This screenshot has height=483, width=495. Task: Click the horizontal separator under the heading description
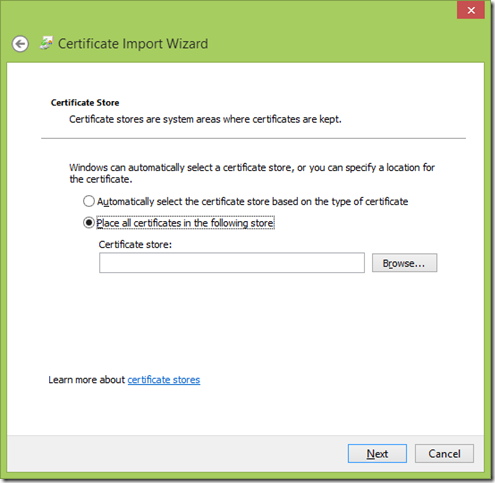(253, 138)
